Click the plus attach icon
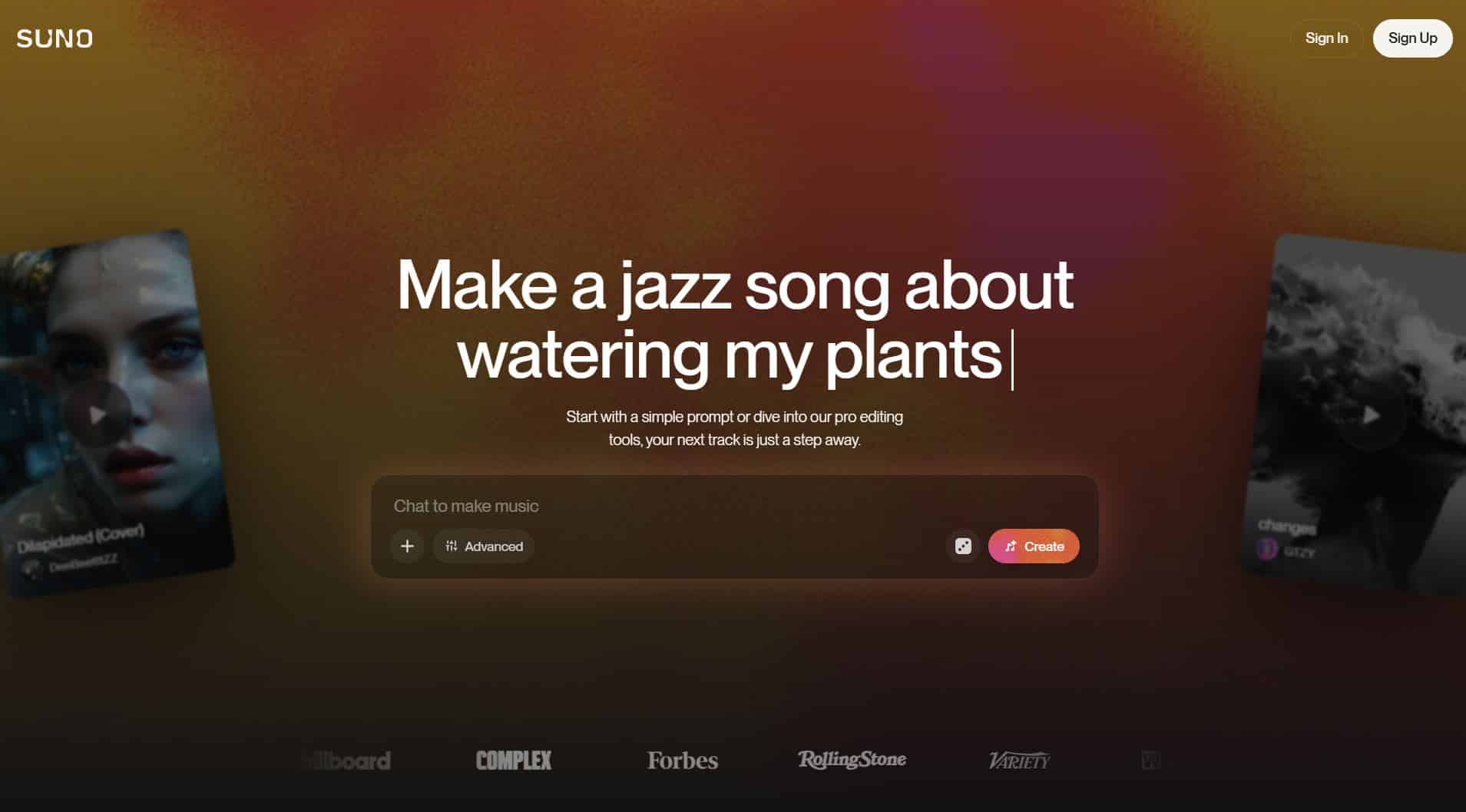Screen dimensions: 1466x812 (407, 546)
